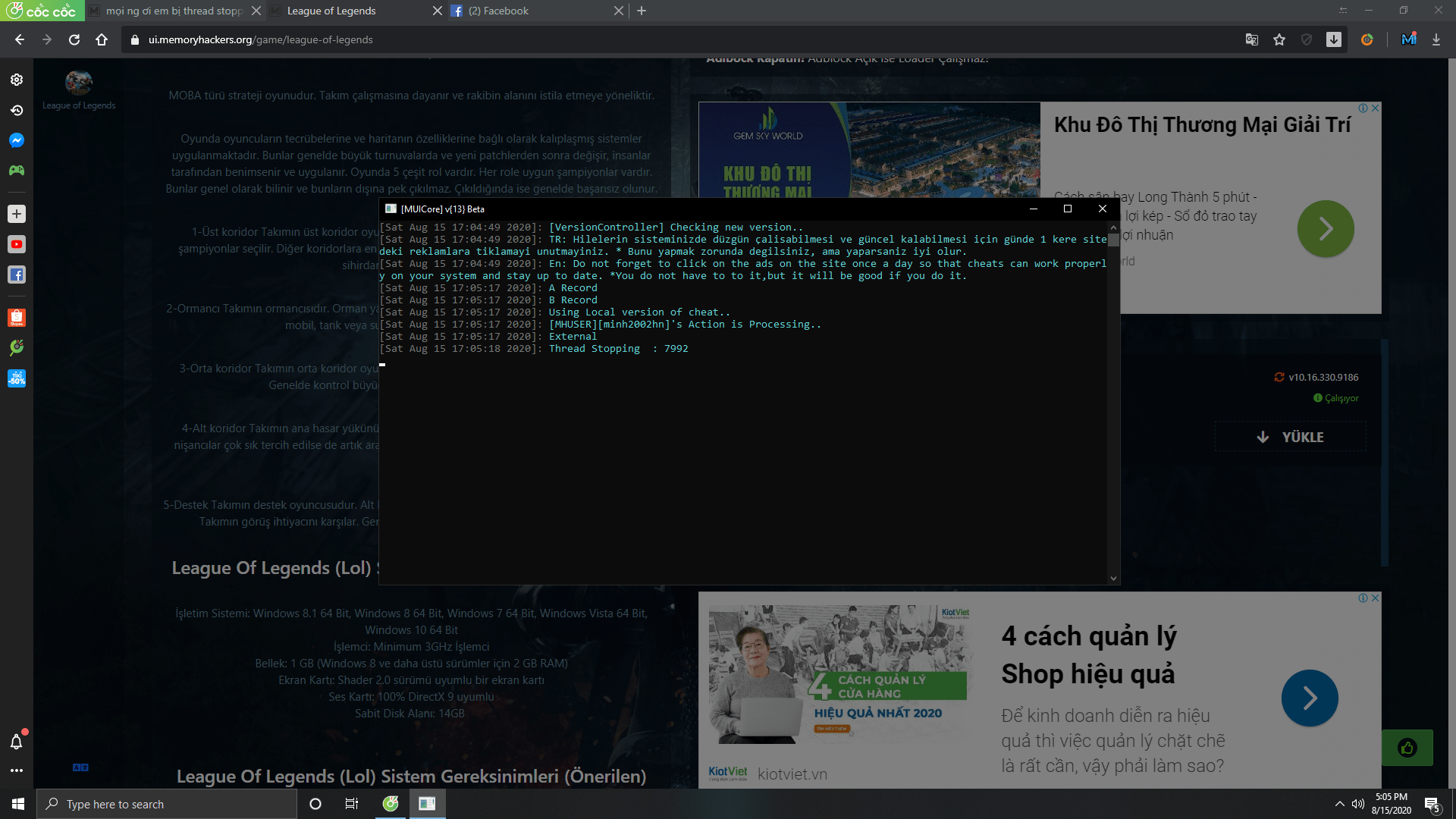Open the Tiki -50% sidebar shortcut

(x=17, y=378)
